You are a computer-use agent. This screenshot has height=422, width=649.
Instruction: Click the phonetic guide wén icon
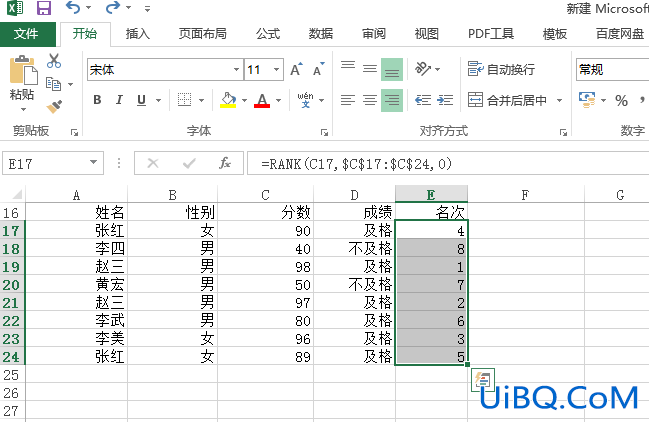(x=305, y=100)
